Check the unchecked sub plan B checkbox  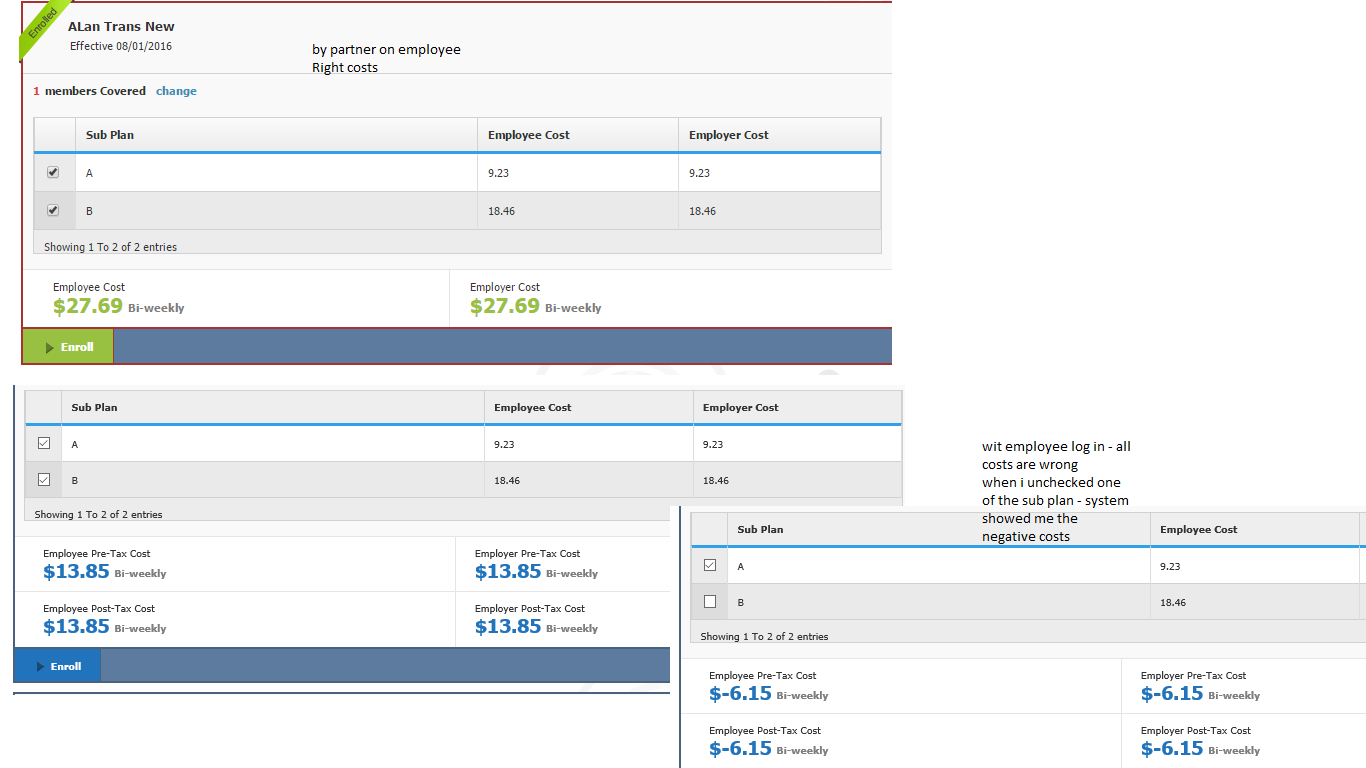(710, 602)
